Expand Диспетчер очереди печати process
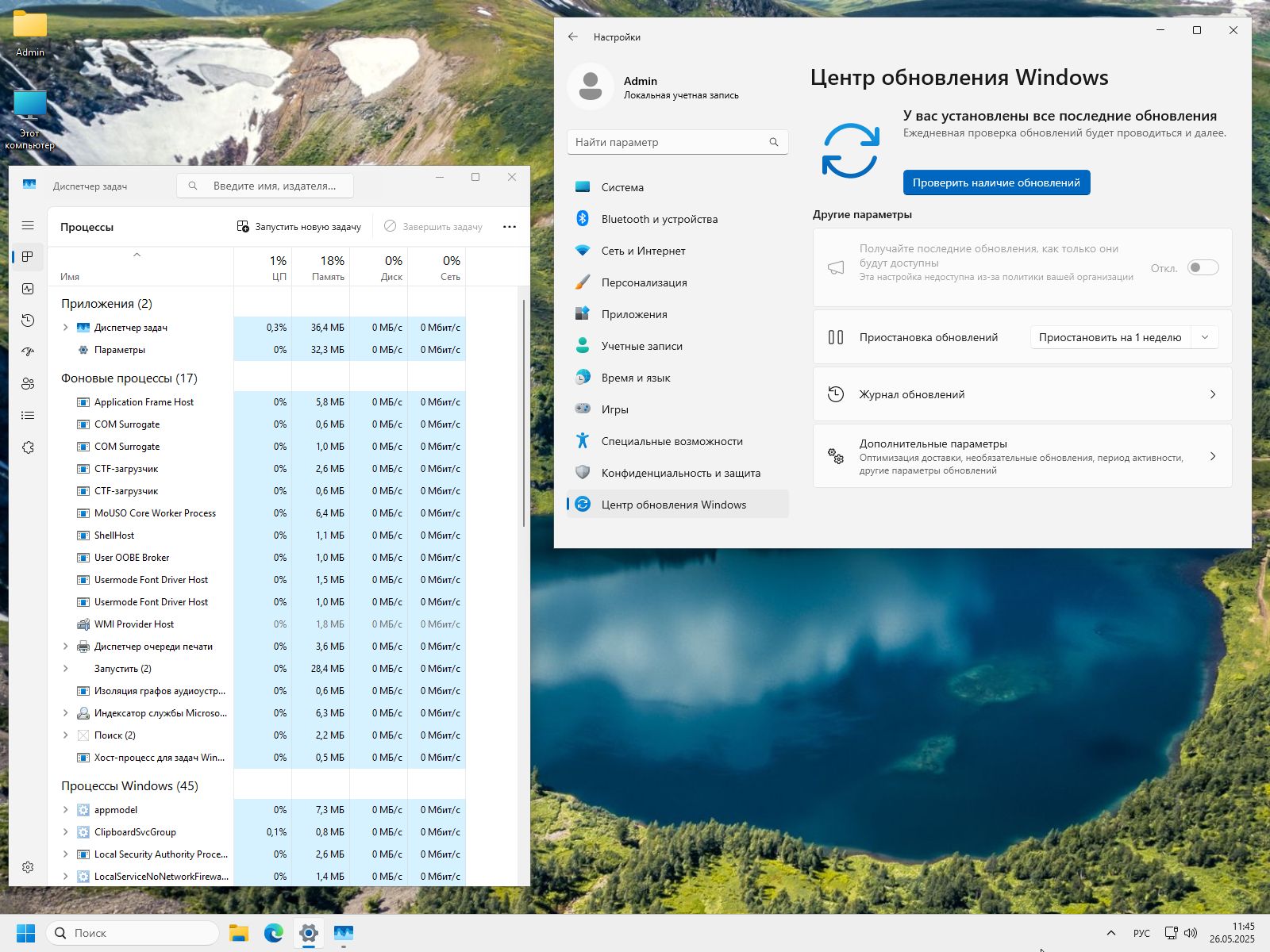Screen dimensions: 1270x952 coord(66,647)
